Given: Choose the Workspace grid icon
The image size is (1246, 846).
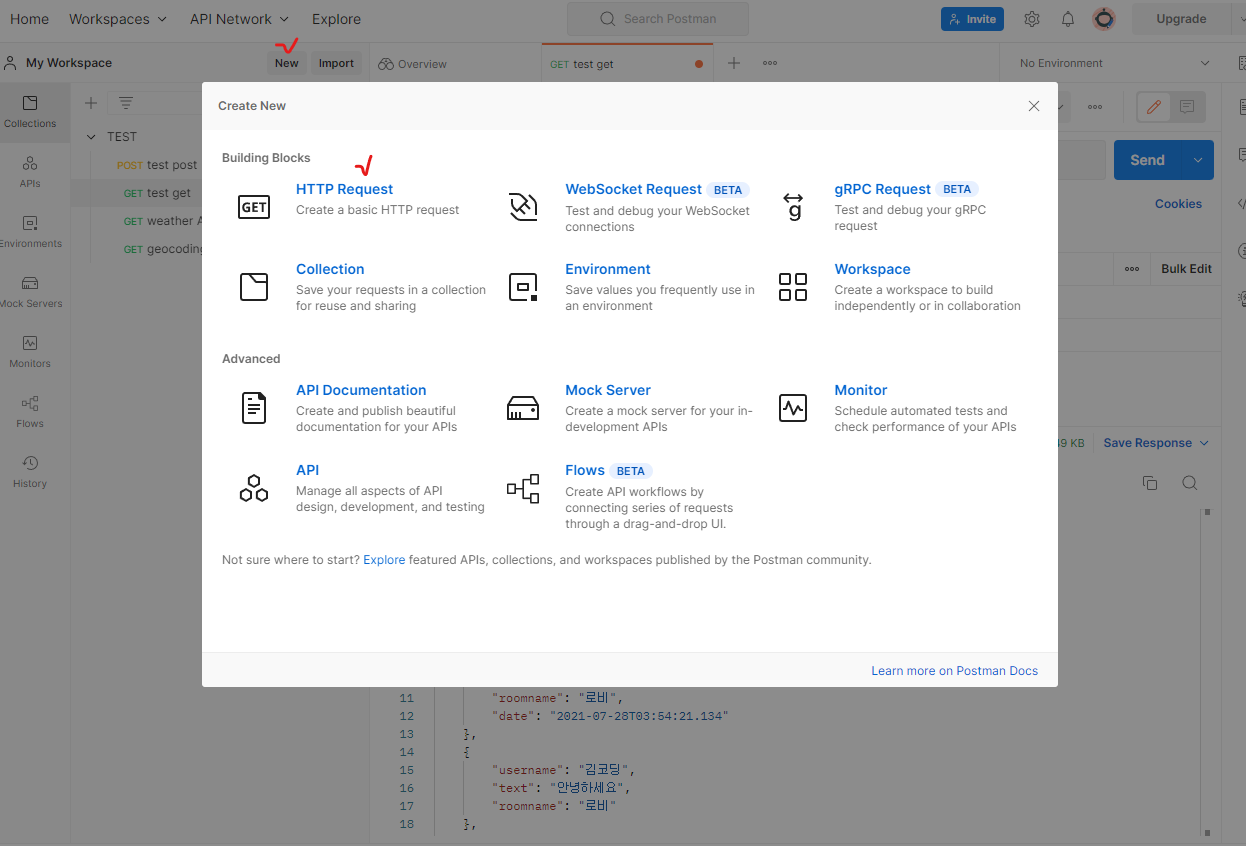Looking at the screenshot, I should [793, 287].
